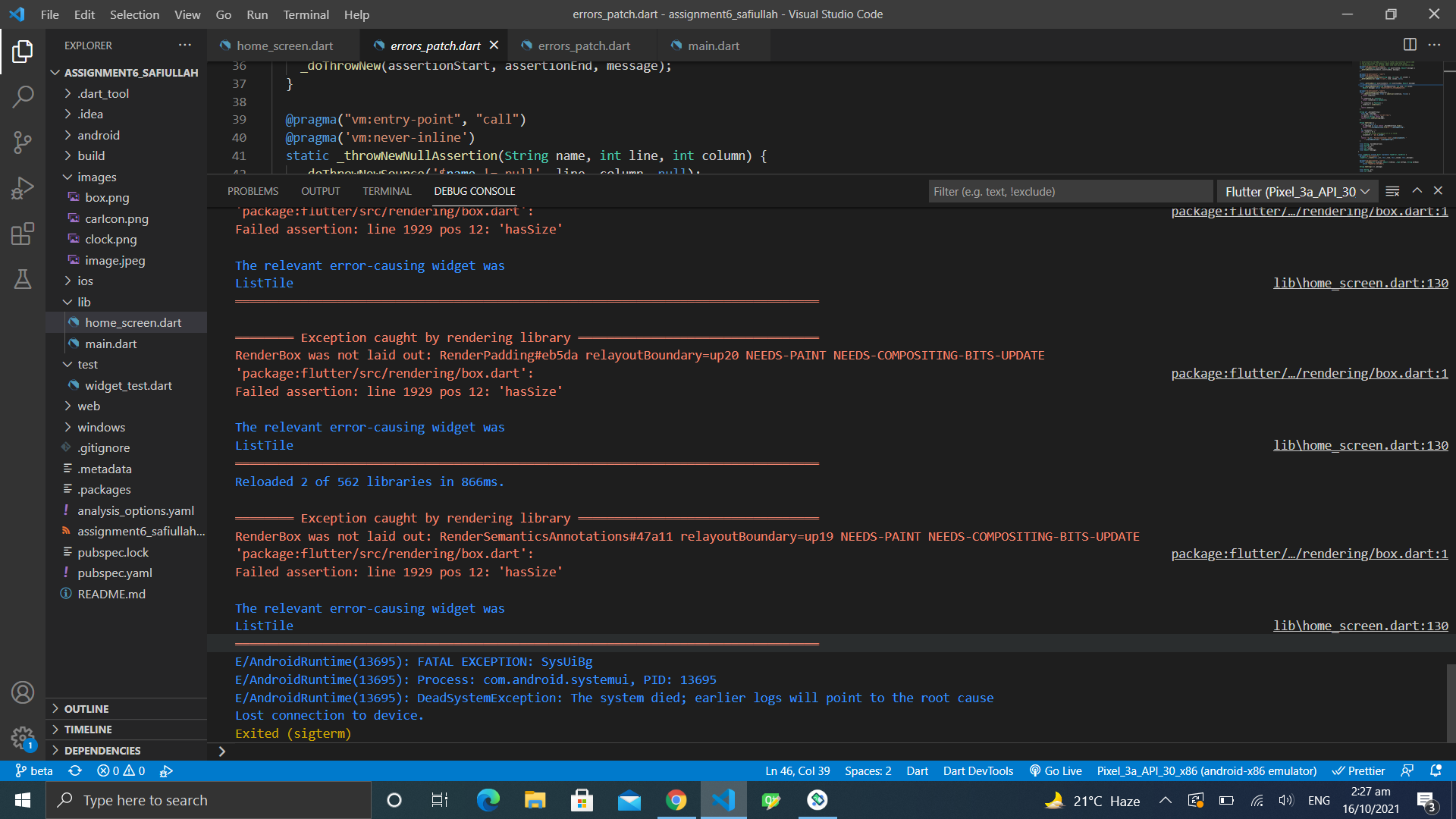
Task: Change Dart language mode
Action: pos(917,770)
